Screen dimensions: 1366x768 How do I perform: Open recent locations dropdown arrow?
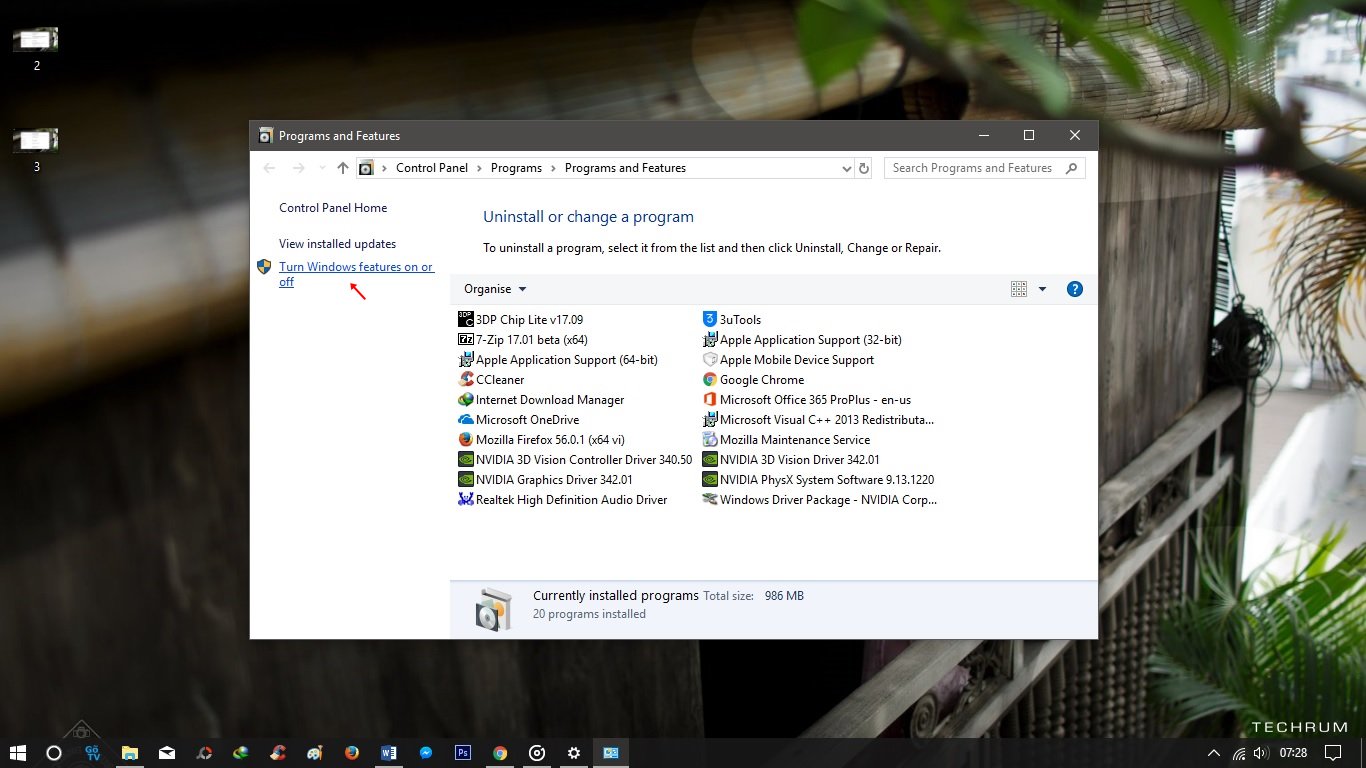point(321,168)
